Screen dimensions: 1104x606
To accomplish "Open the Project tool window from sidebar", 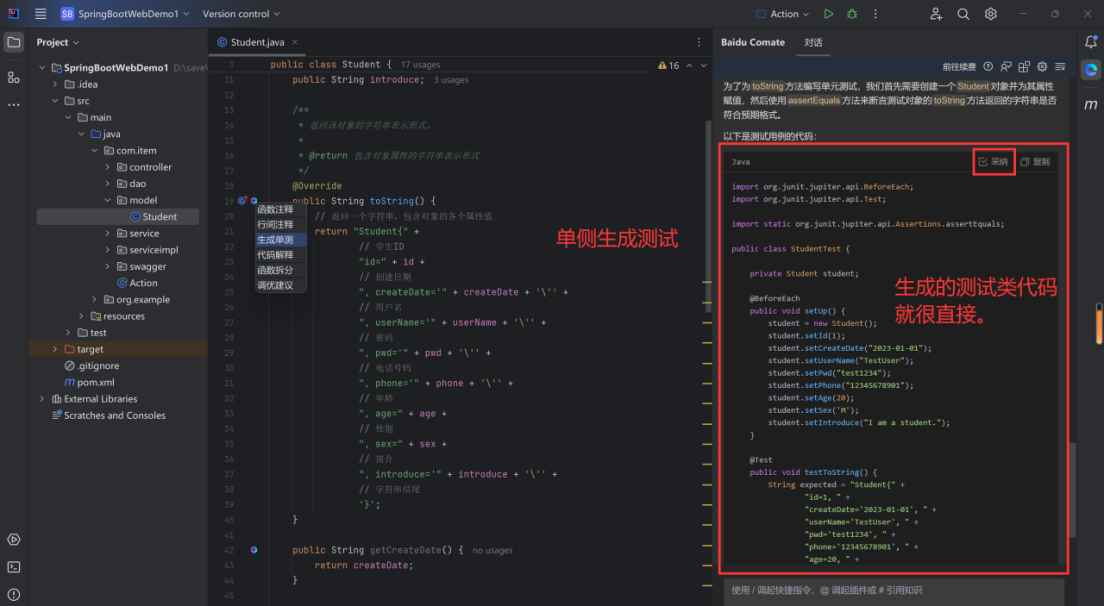I will pos(13,42).
